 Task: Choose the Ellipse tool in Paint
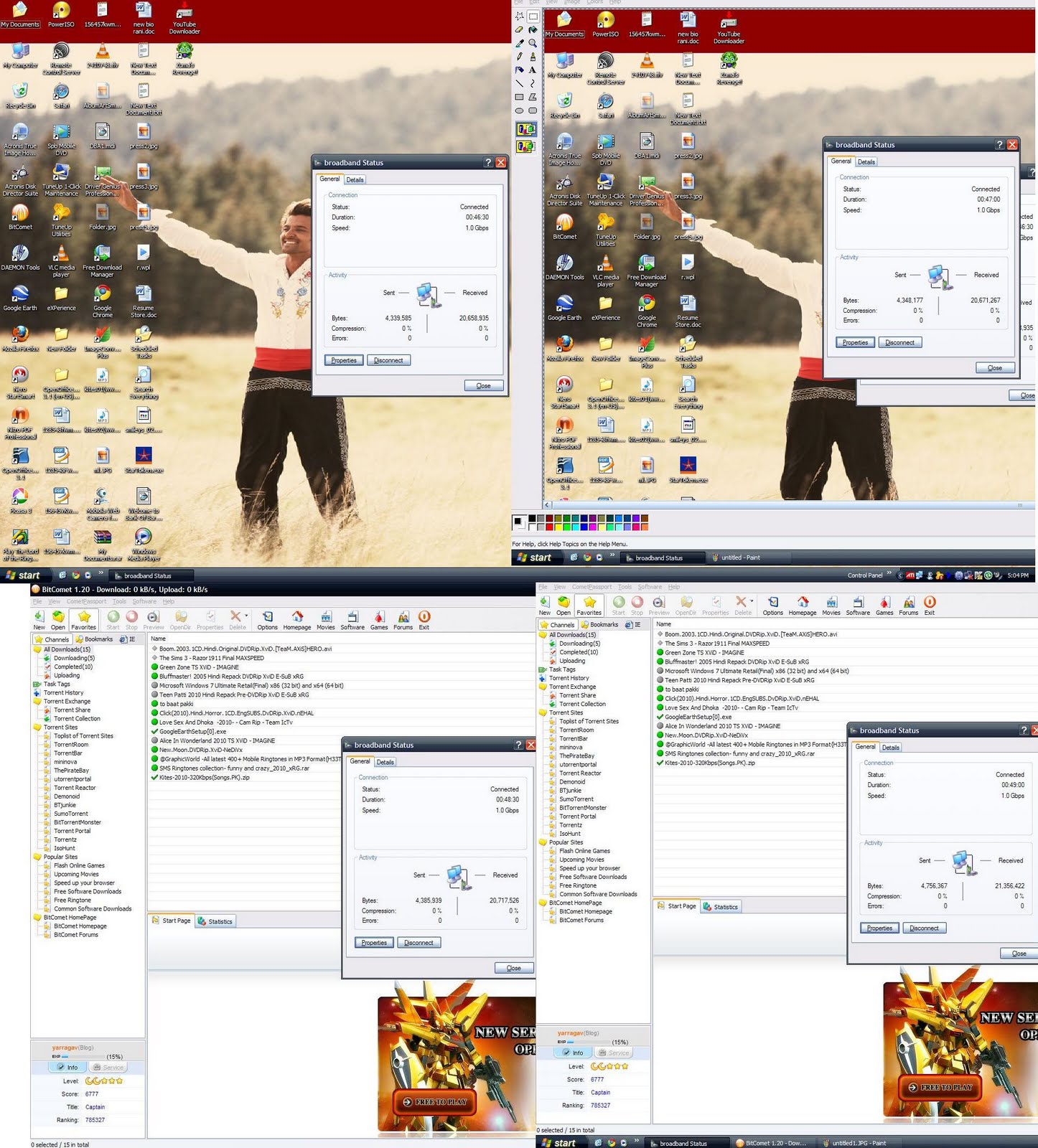tap(519, 110)
